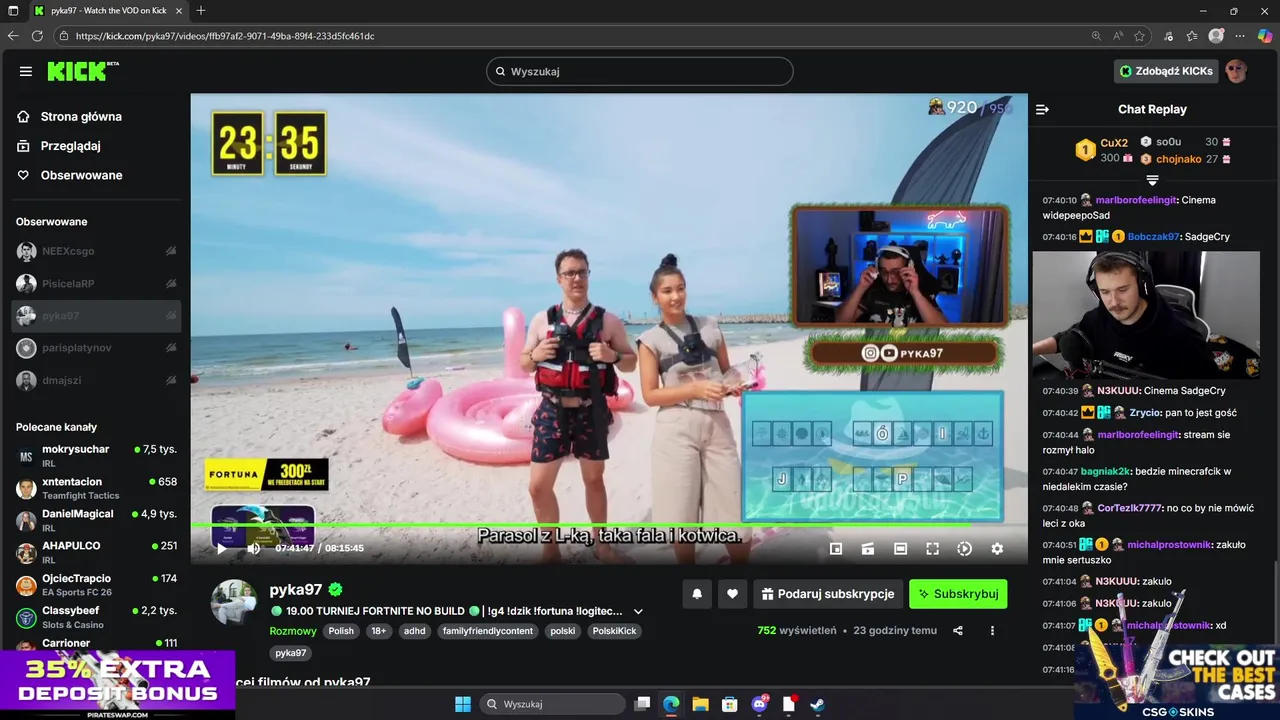
Task: Reload the page
Action: [37, 36]
